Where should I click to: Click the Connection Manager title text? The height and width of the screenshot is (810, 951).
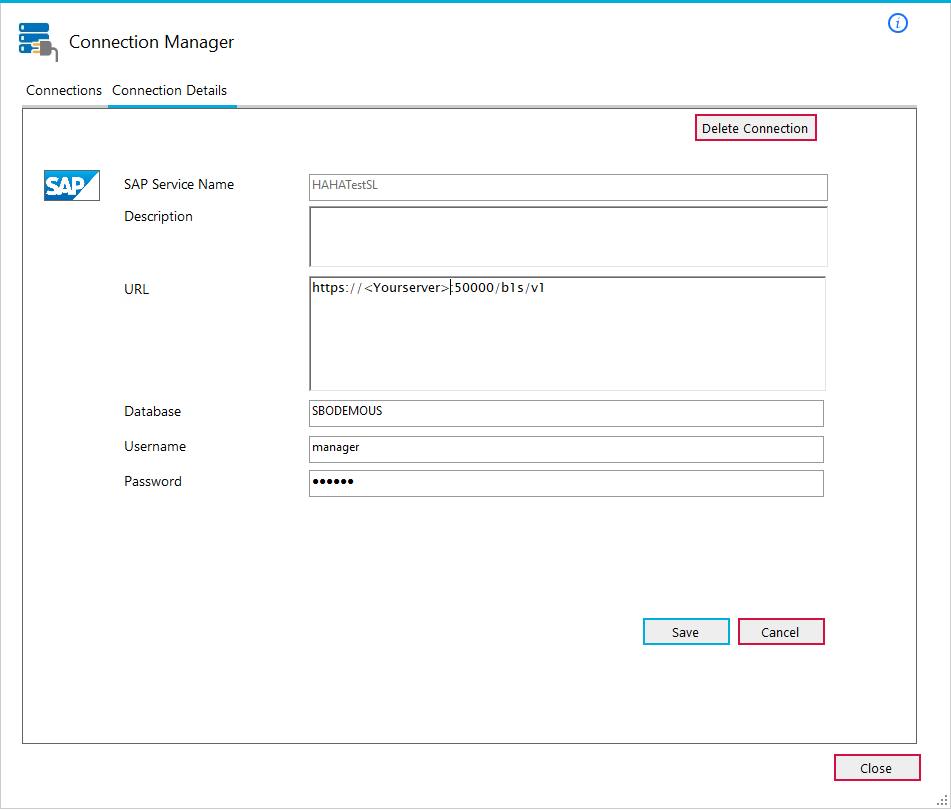pyautogui.click(x=151, y=42)
